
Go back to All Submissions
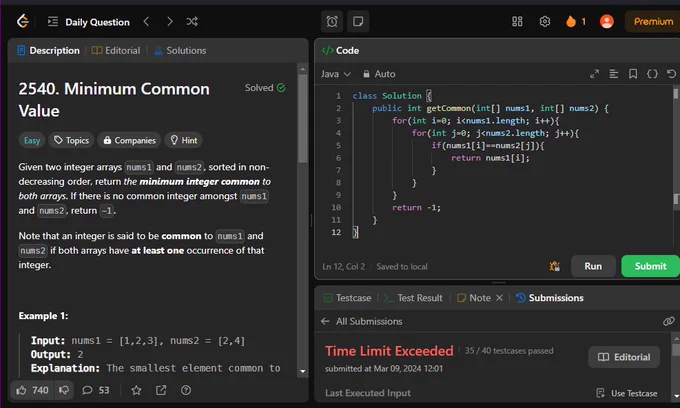pos(361,321)
